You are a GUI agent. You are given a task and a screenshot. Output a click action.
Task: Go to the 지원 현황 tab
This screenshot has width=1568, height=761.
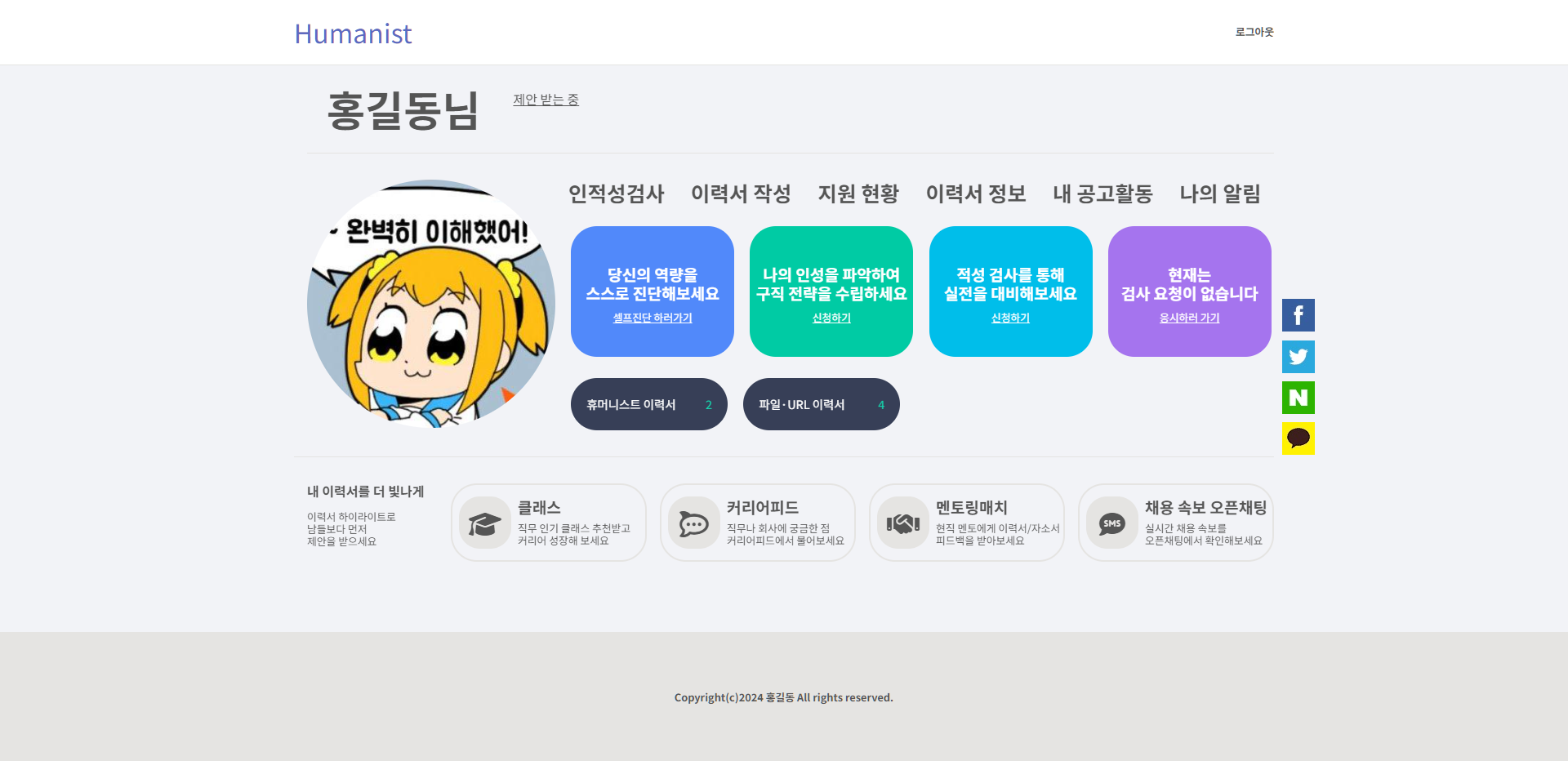click(858, 194)
